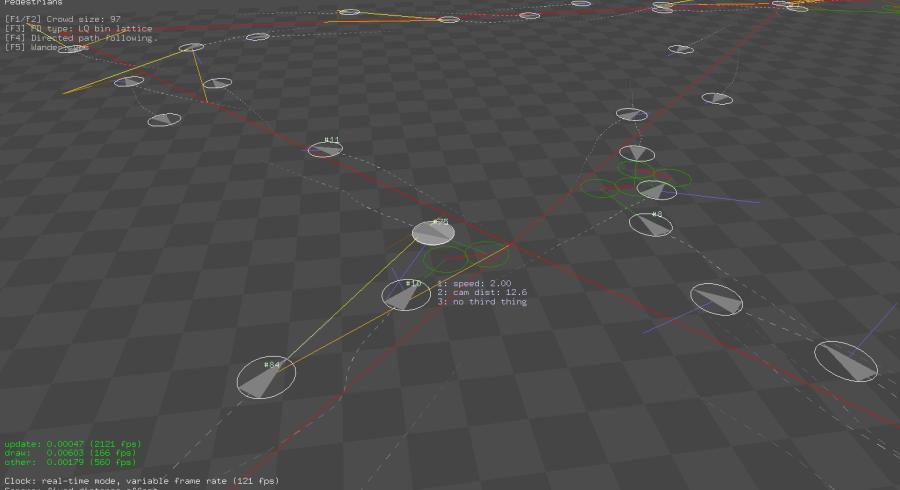Click the '3: no third thing' annotation
Image resolution: width=900 pixels, height=490 pixels.
[482, 301]
